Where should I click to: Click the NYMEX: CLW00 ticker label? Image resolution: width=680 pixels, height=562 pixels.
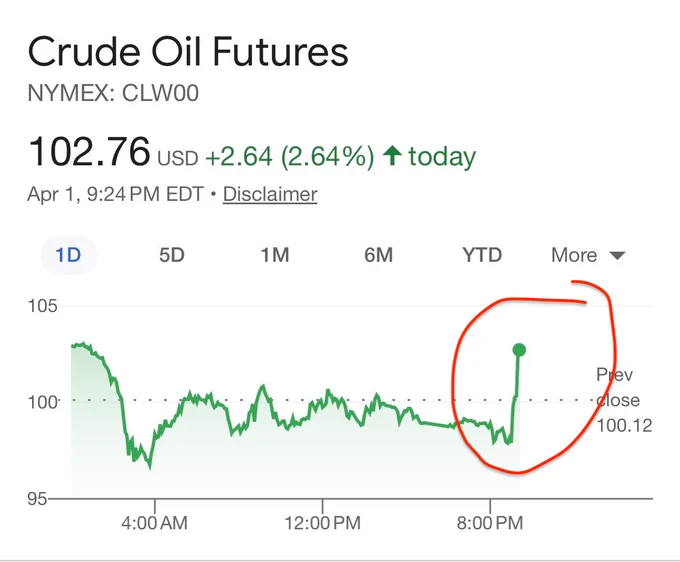click(x=113, y=93)
